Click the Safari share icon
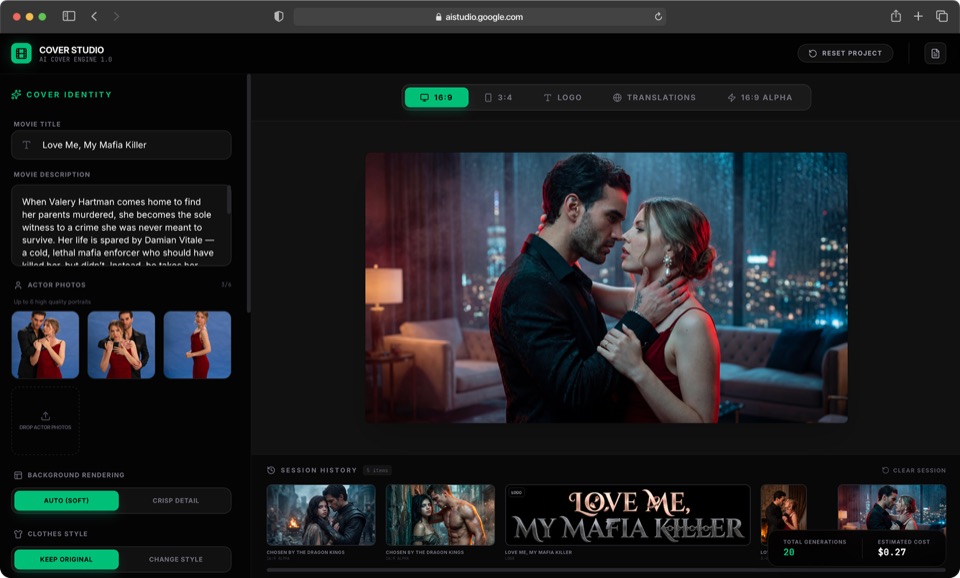 click(896, 16)
